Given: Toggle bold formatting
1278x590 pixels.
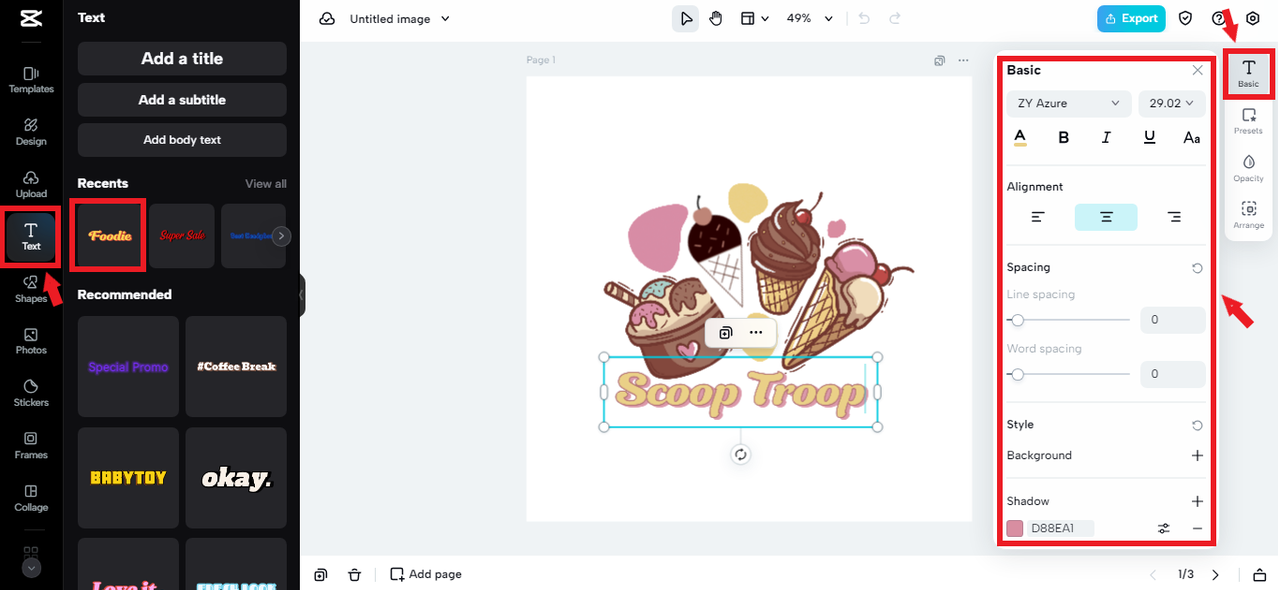Looking at the screenshot, I should [x=1063, y=138].
